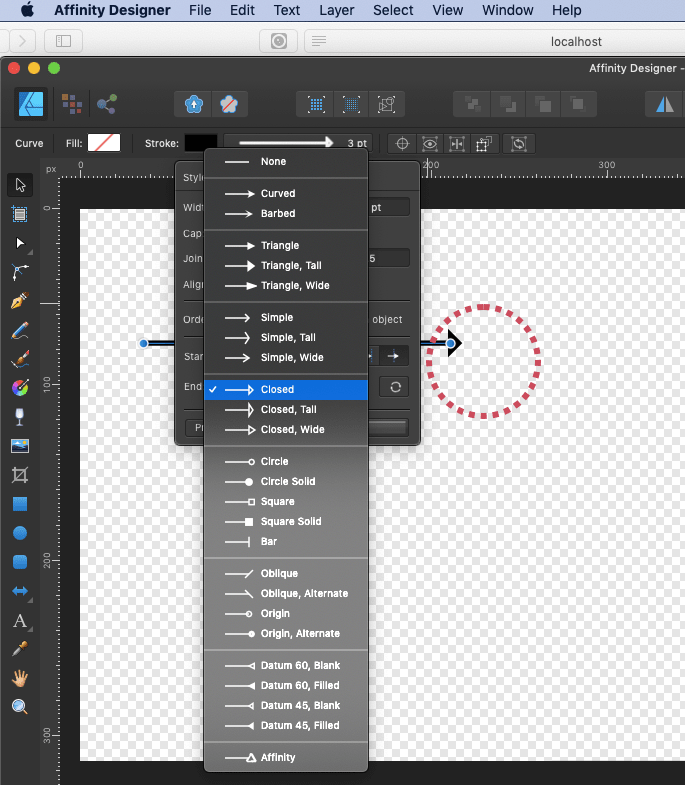The image size is (685, 785).
Task: Choose the Pencil tool
Action: 20,330
